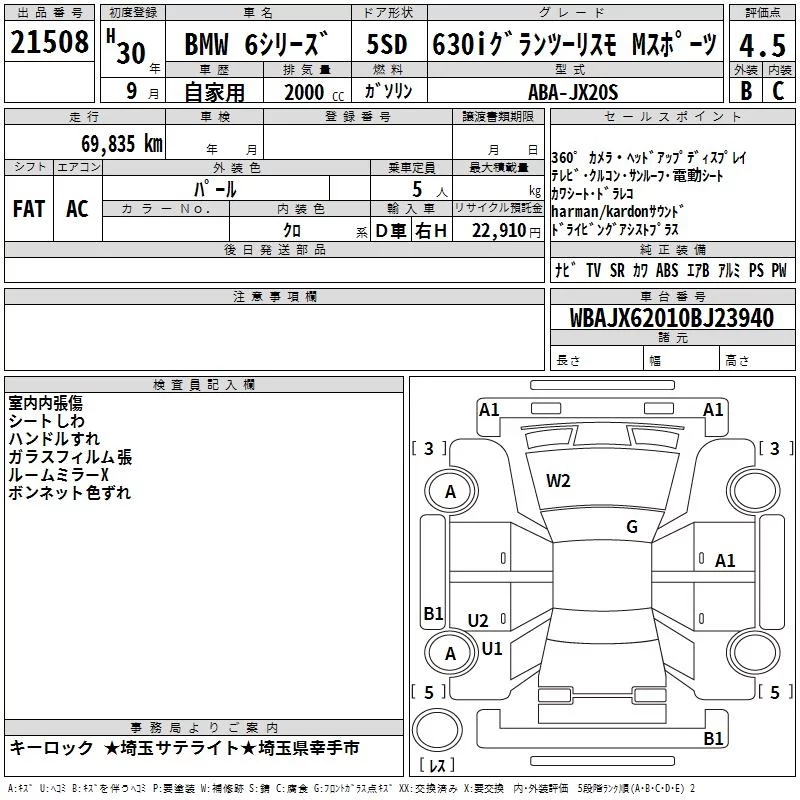
Task: Click inspector note ガラスフィルム張
Action: coord(70,457)
